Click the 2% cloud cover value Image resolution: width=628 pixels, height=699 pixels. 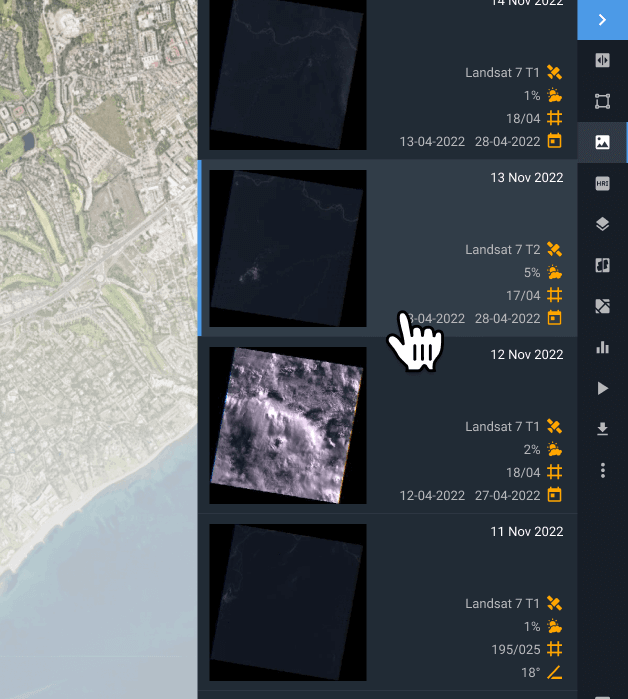coord(532,450)
